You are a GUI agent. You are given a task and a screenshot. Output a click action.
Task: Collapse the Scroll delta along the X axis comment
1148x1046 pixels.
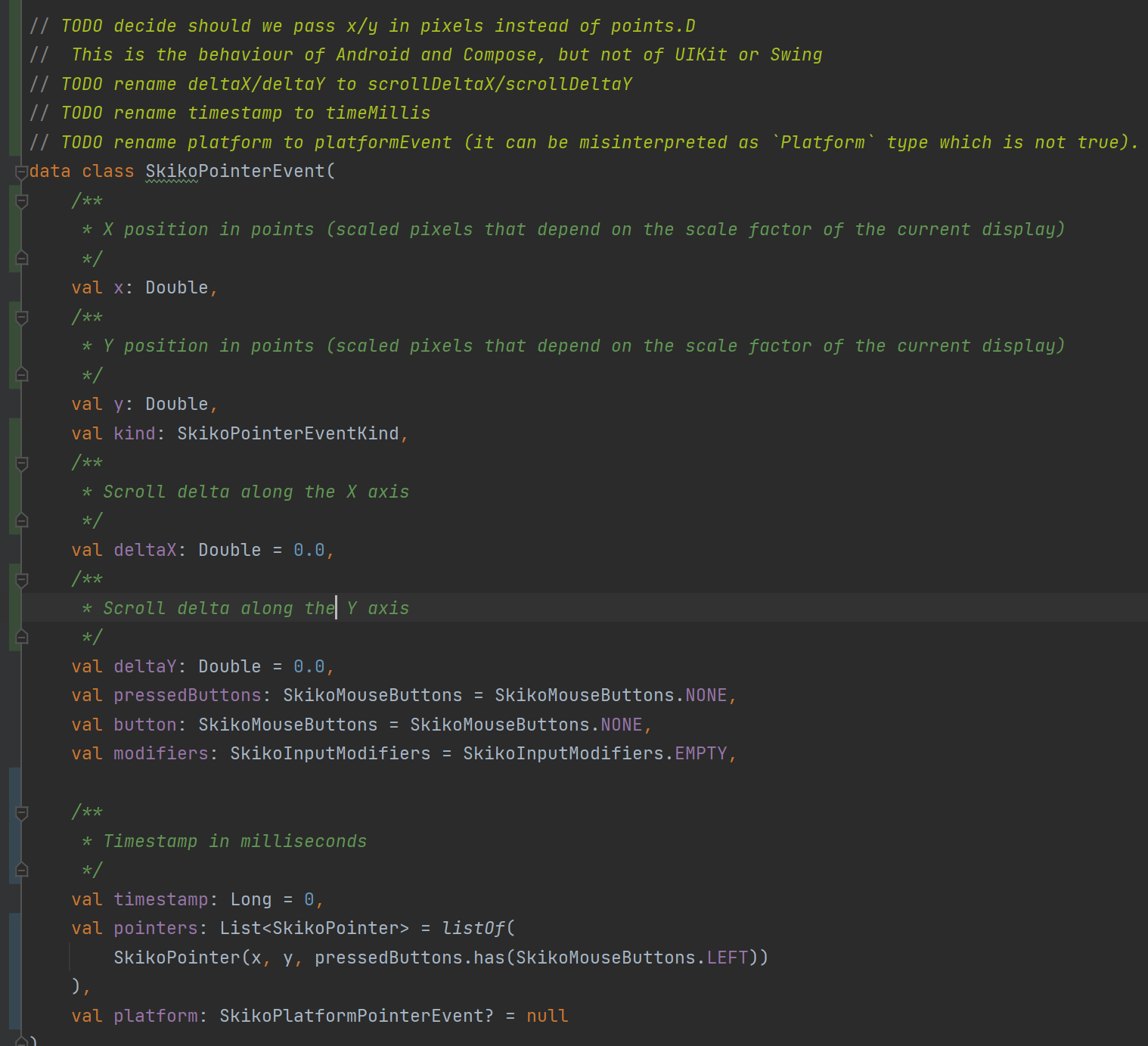(x=20, y=462)
